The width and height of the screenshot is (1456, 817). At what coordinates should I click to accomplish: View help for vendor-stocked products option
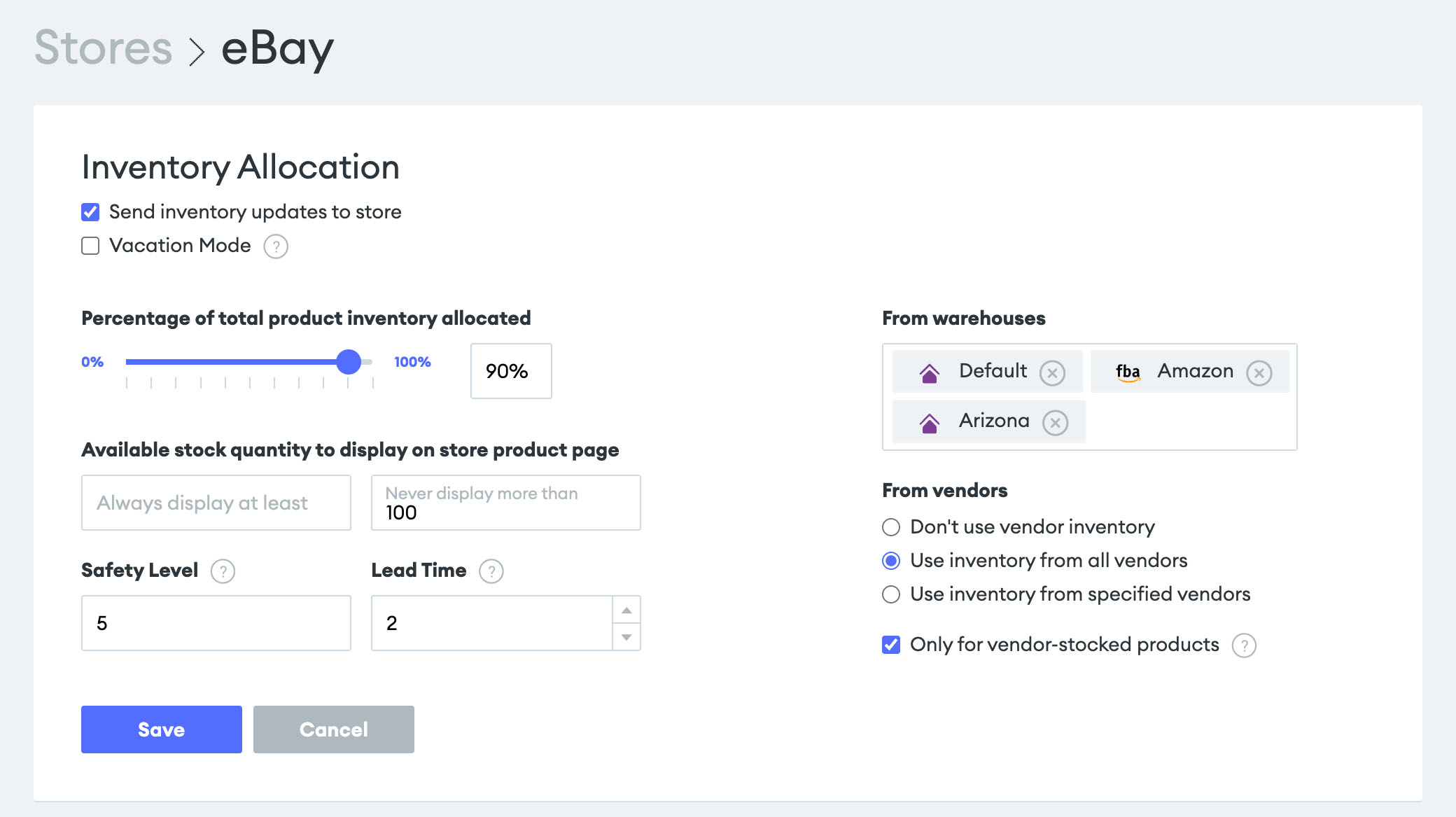coord(1245,645)
